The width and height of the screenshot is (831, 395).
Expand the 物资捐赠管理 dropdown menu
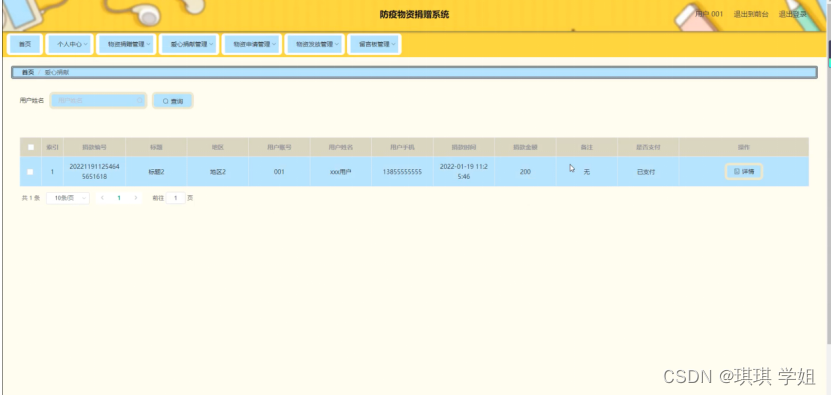[126, 45]
